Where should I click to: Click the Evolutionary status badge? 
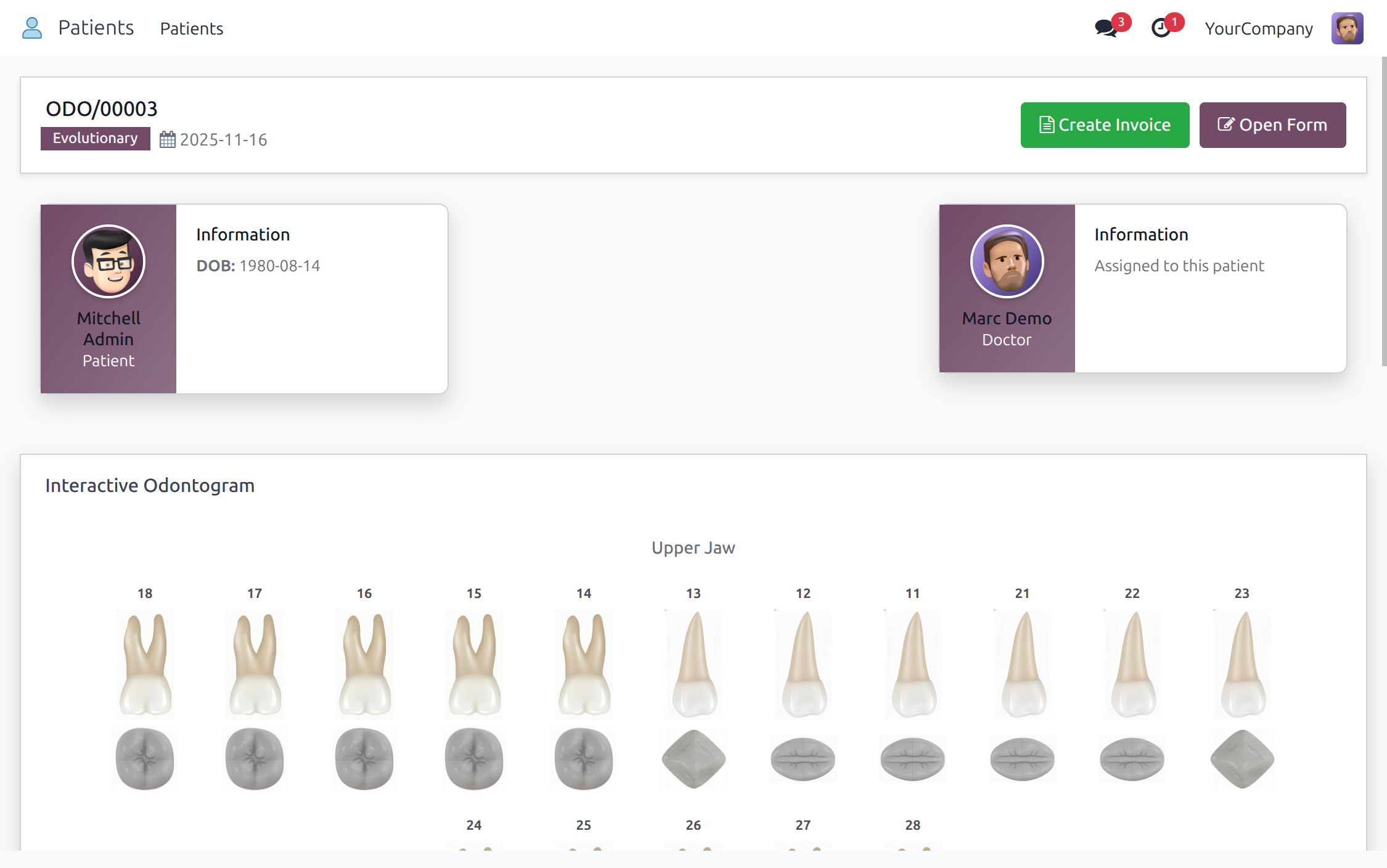click(x=96, y=138)
